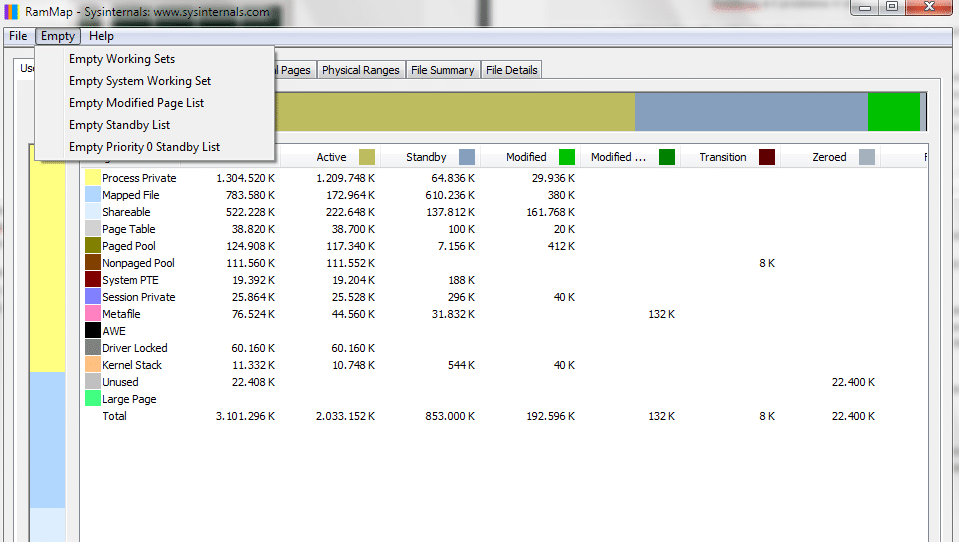Open the File menu
The image size is (959, 542).
point(18,36)
